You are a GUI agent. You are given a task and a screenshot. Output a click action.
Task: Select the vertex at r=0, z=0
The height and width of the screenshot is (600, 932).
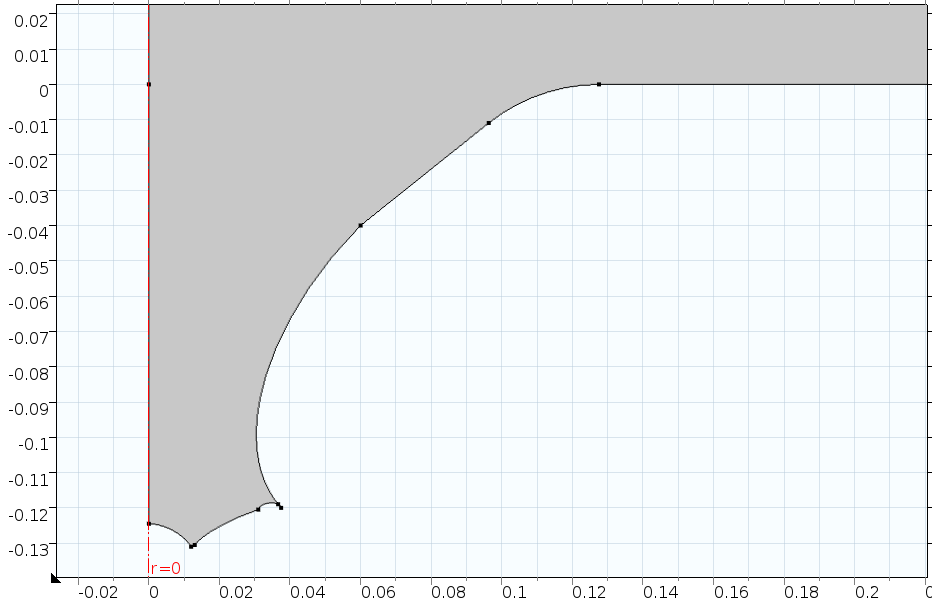coord(149,84)
